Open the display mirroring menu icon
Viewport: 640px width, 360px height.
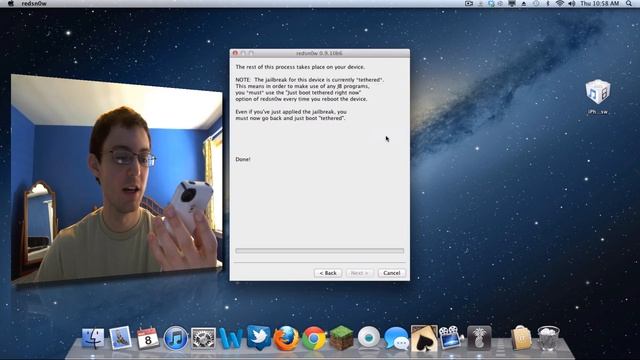point(512,3)
